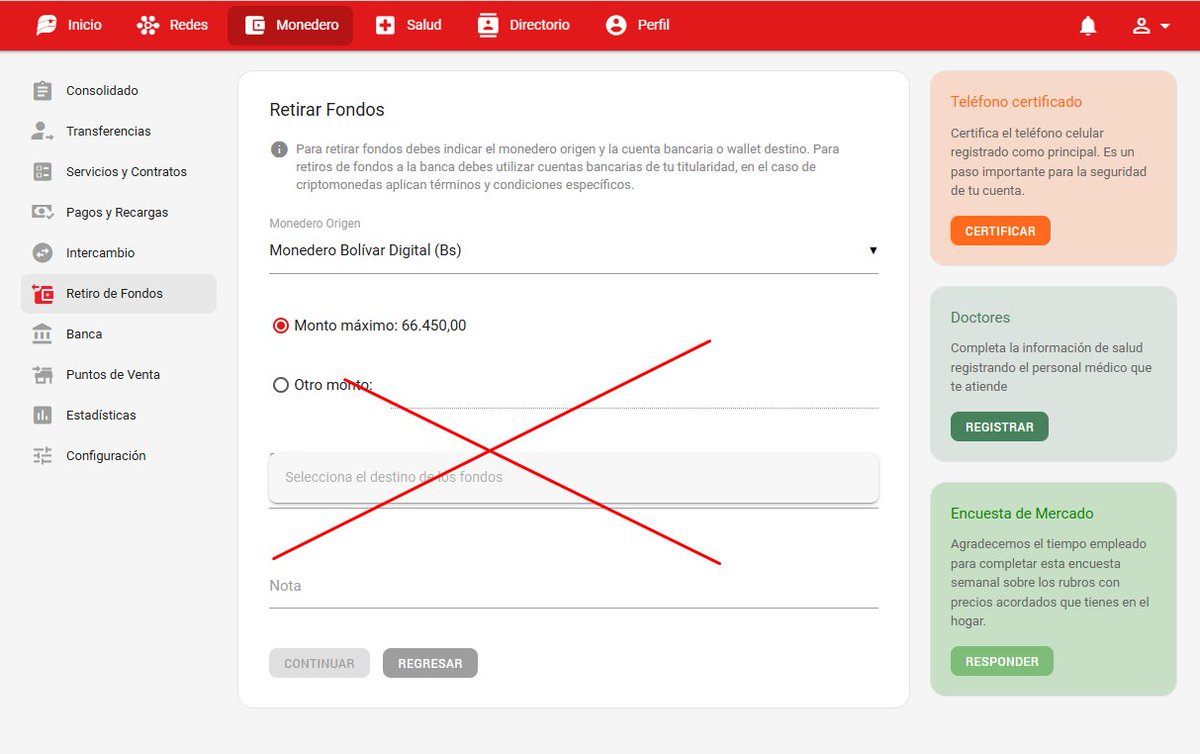Click the Retirar Fondos title
The image size is (1200, 754).
pos(327,110)
